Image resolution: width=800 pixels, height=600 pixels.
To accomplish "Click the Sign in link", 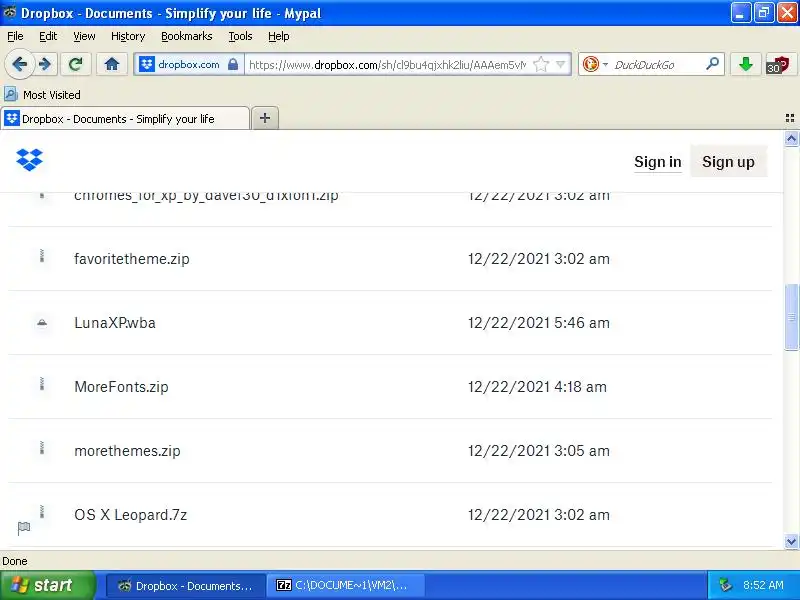I will [x=658, y=162].
